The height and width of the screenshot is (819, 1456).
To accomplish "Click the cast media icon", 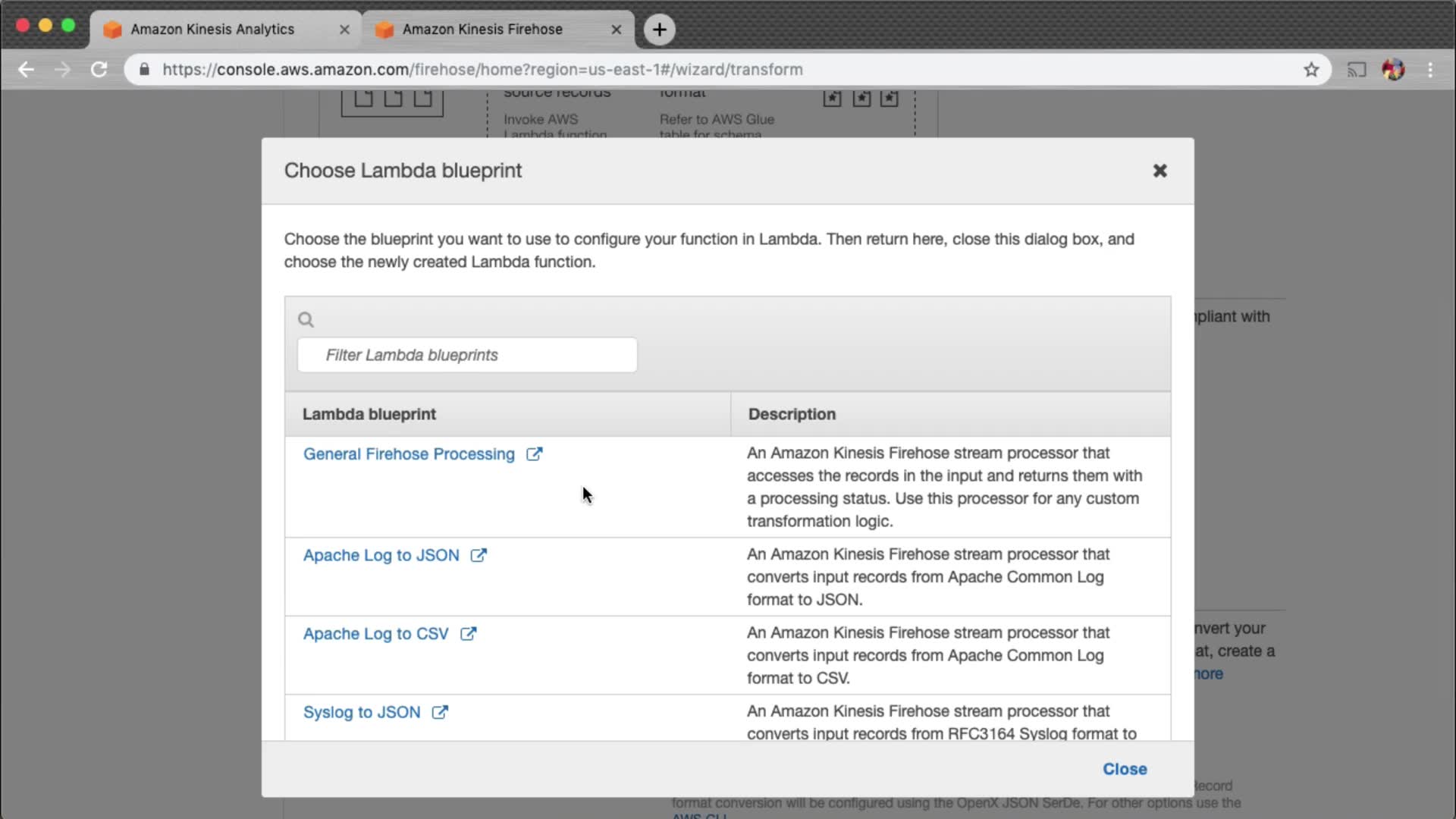I will click(x=1356, y=70).
